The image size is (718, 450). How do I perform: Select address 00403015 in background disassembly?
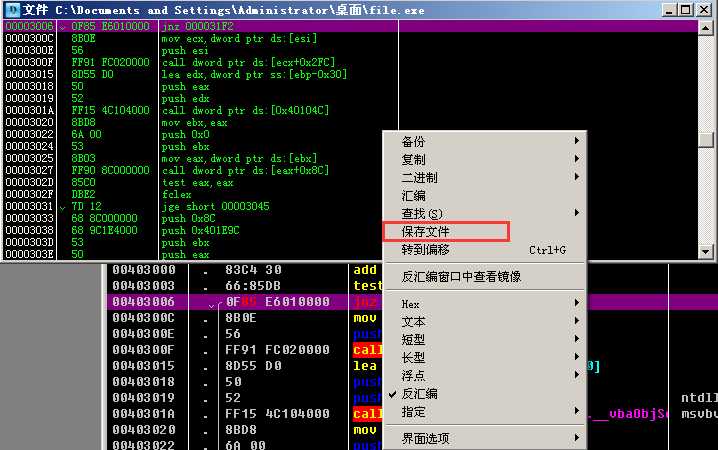click(x=144, y=366)
